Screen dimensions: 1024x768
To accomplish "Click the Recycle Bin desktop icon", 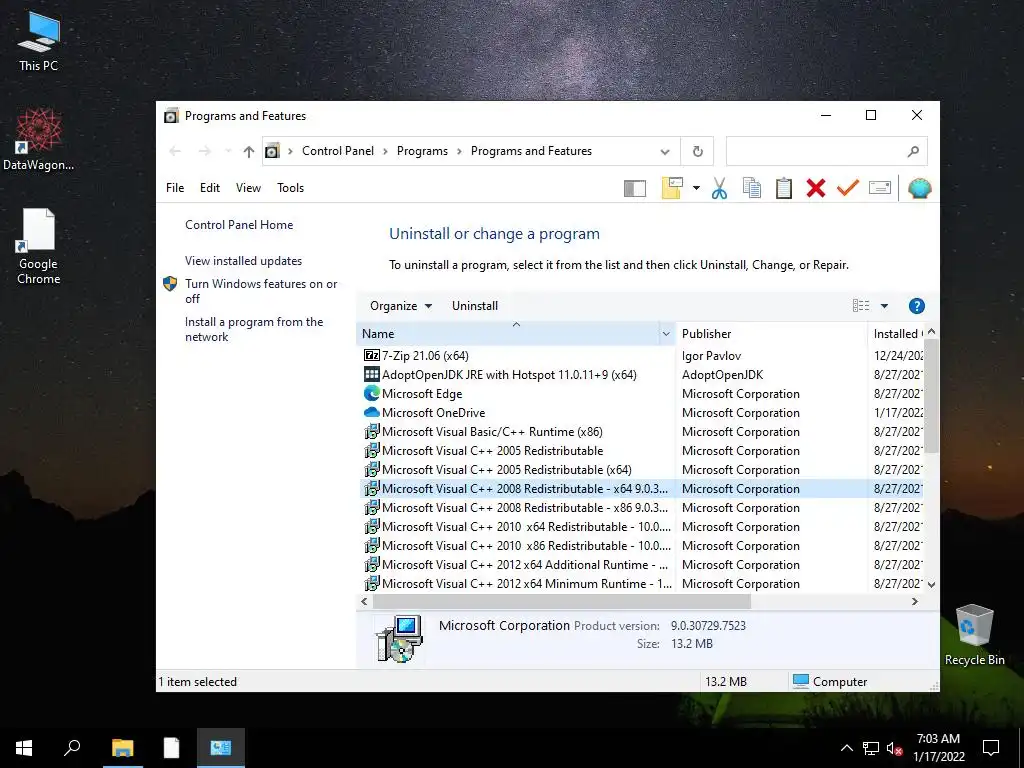I will click(x=974, y=635).
